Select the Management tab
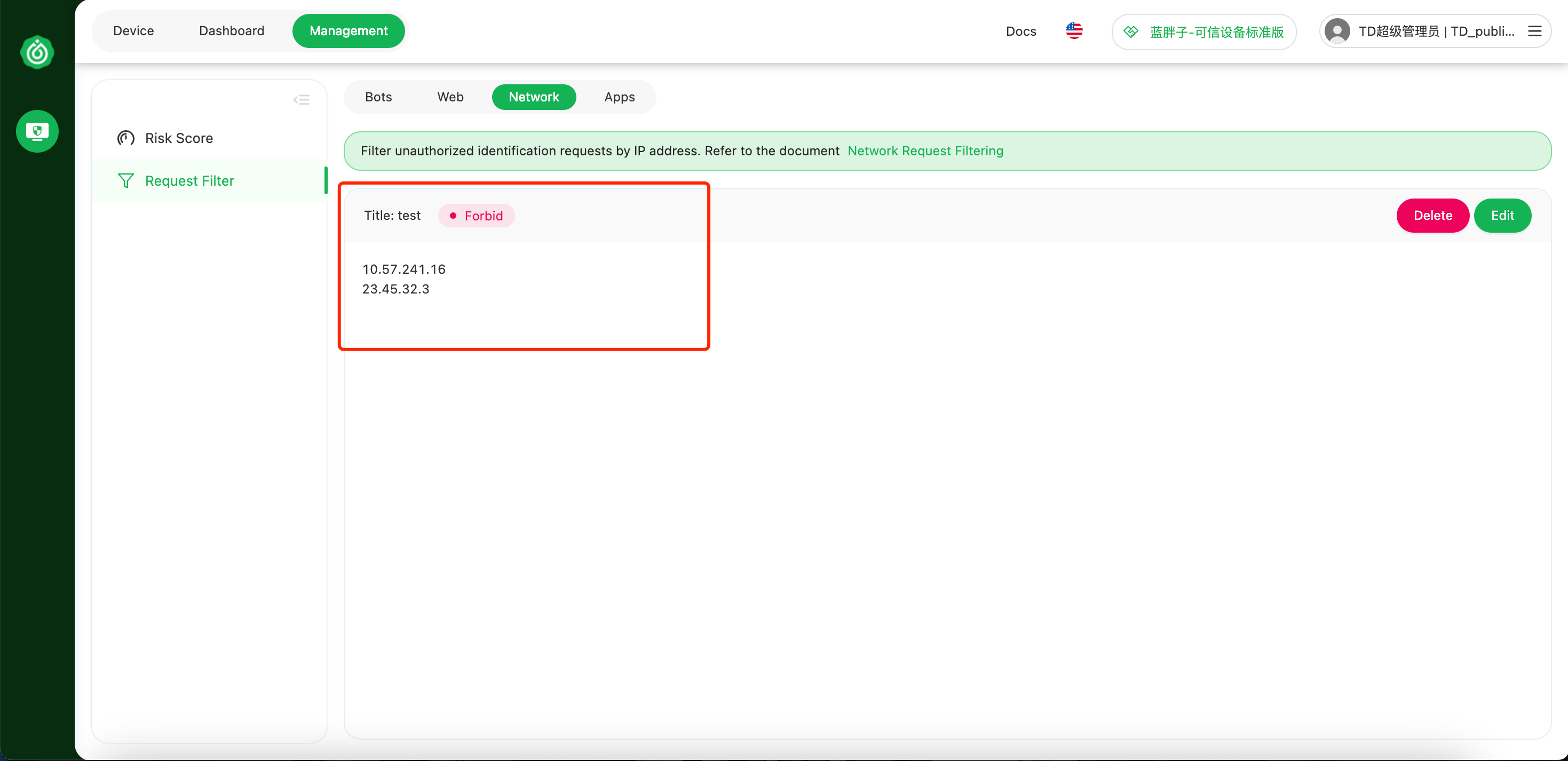 348,31
